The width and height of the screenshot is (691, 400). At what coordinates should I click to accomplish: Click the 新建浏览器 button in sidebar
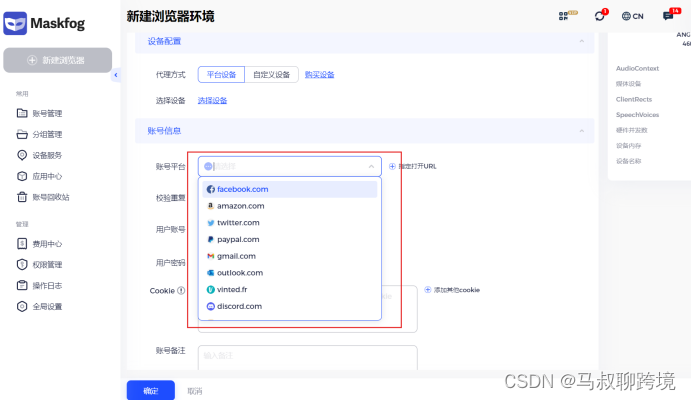[x=57, y=60]
